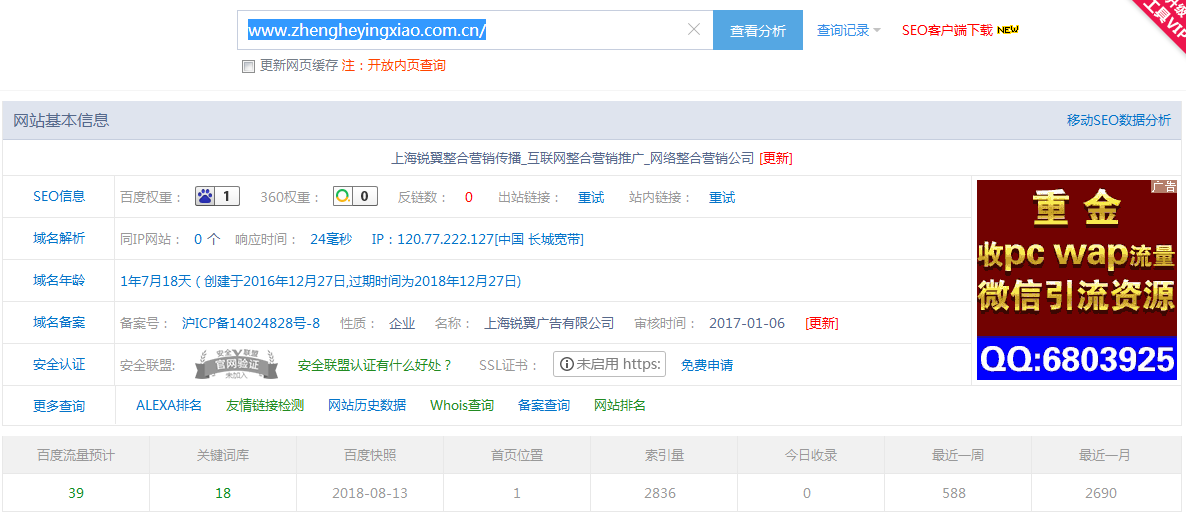The height and width of the screenshot is (519, 1186).
Task: Open 移动SEO数据分析 link
Action: (1118, 120)
